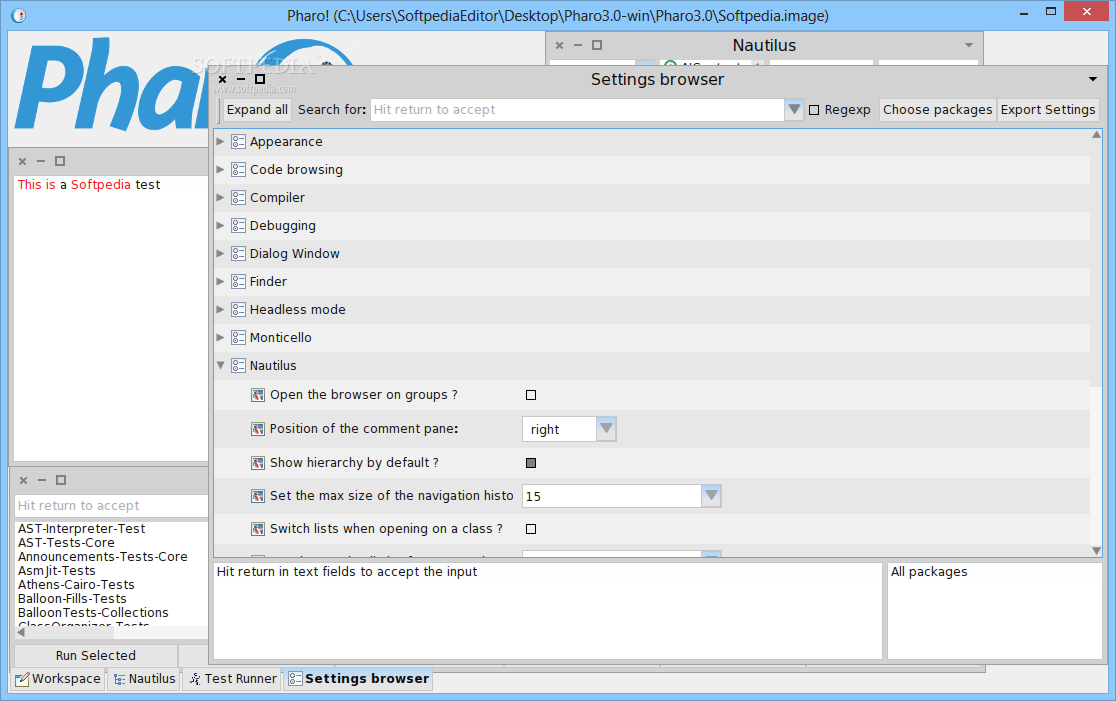
Task: Click the Appearance settings group icon
Action: [238, 142]
